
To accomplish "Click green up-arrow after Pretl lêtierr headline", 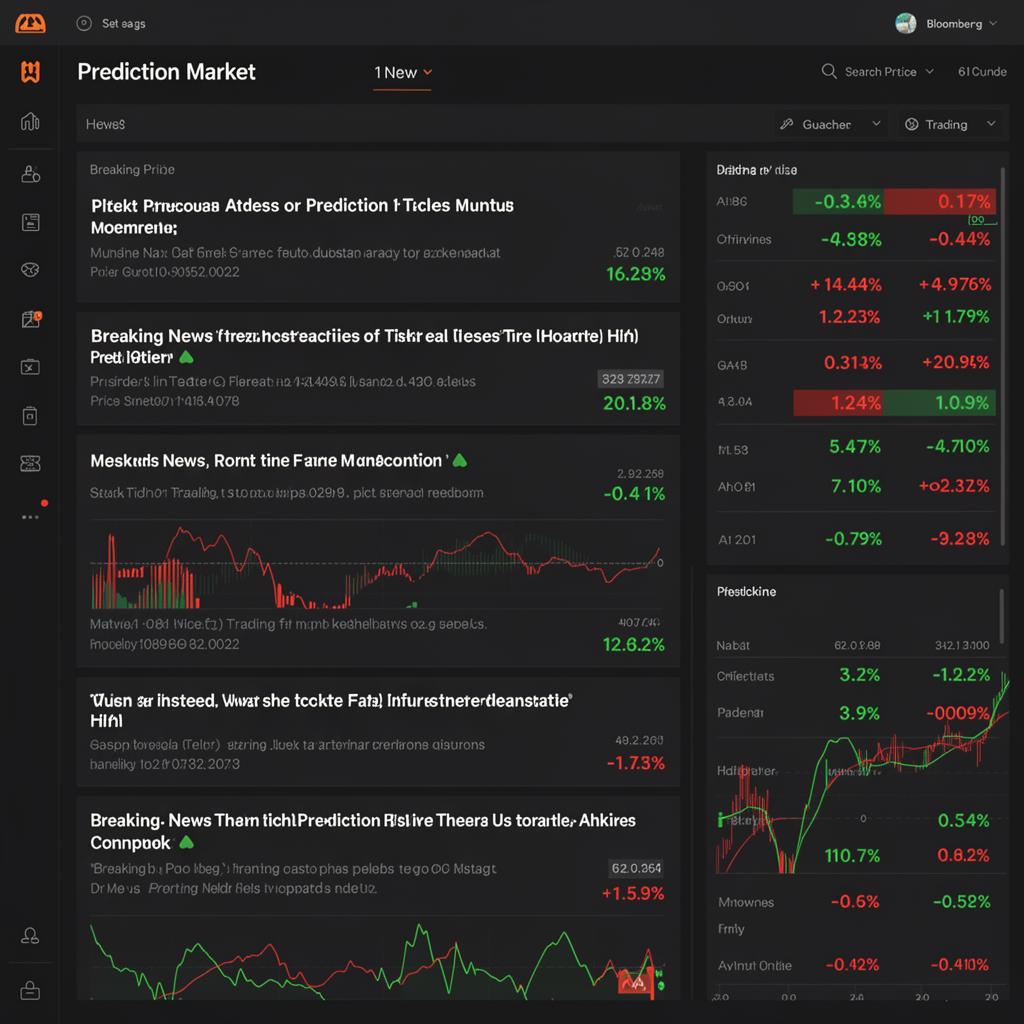I will [x=186, y=357].
